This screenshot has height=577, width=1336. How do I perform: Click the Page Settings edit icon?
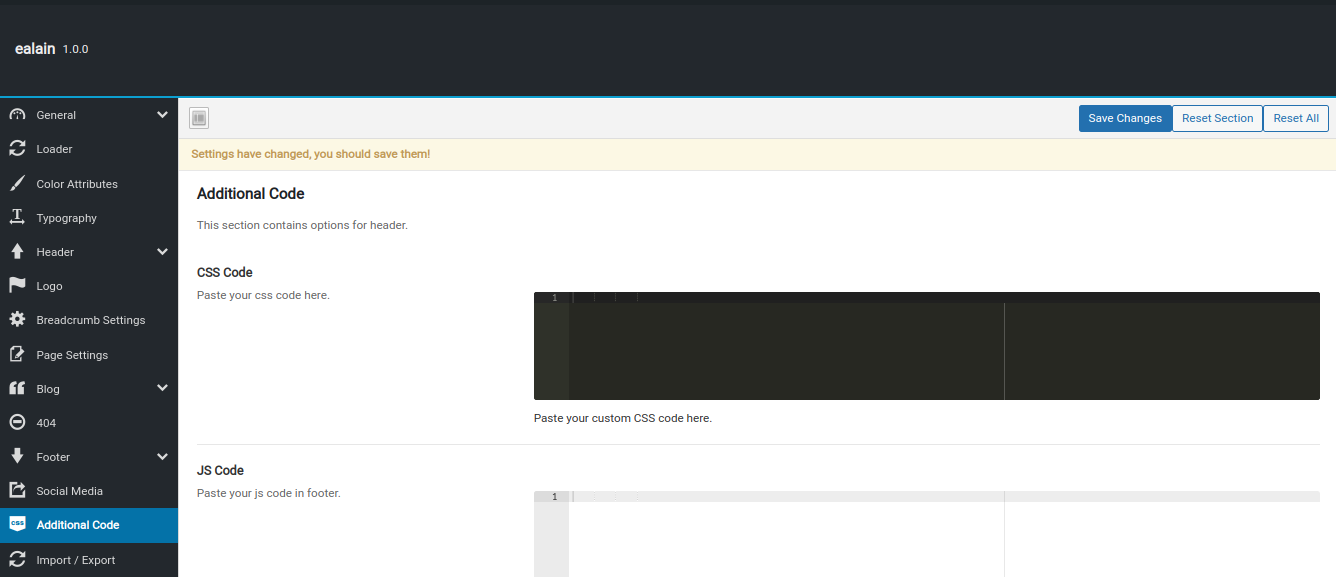pos(17,354)
